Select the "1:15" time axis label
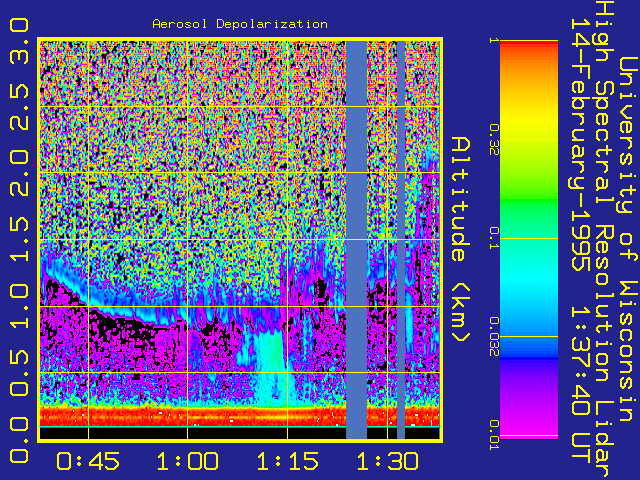 coord(287,461)
